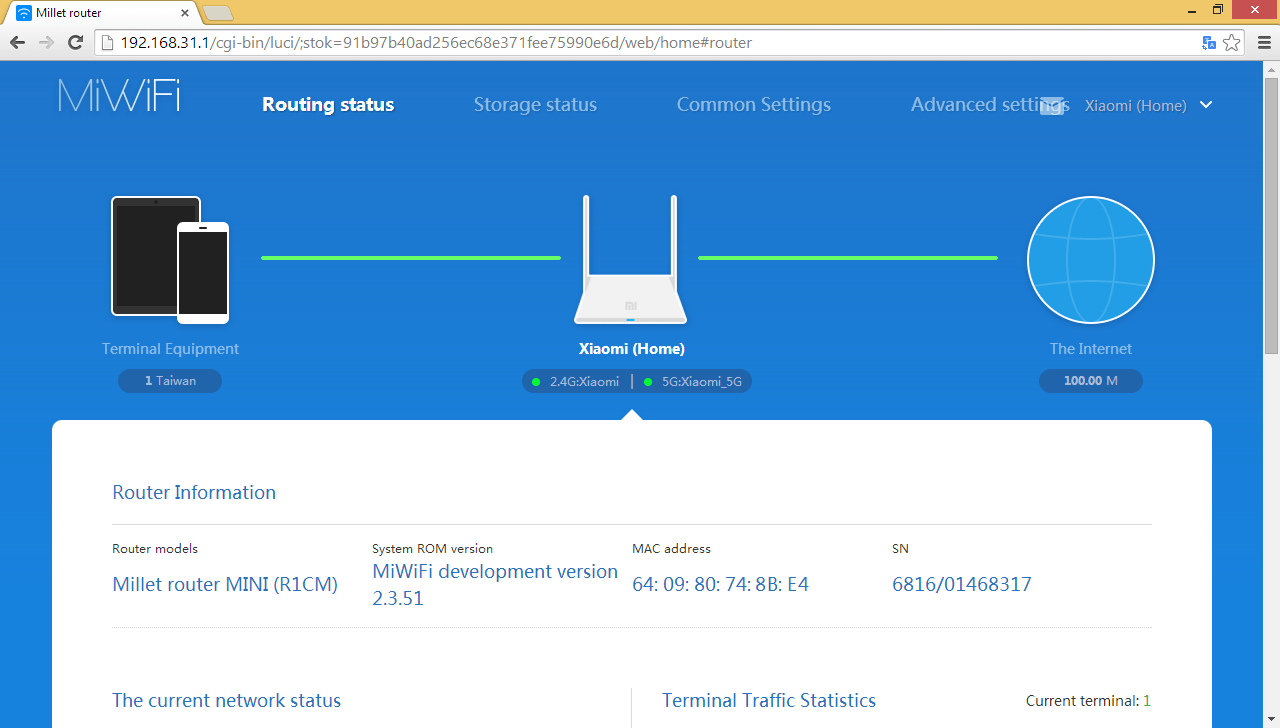The height and width of the screenshot is (728, 1280).
Task: Switch to Common Settings tab
Action: click(753, 105)
